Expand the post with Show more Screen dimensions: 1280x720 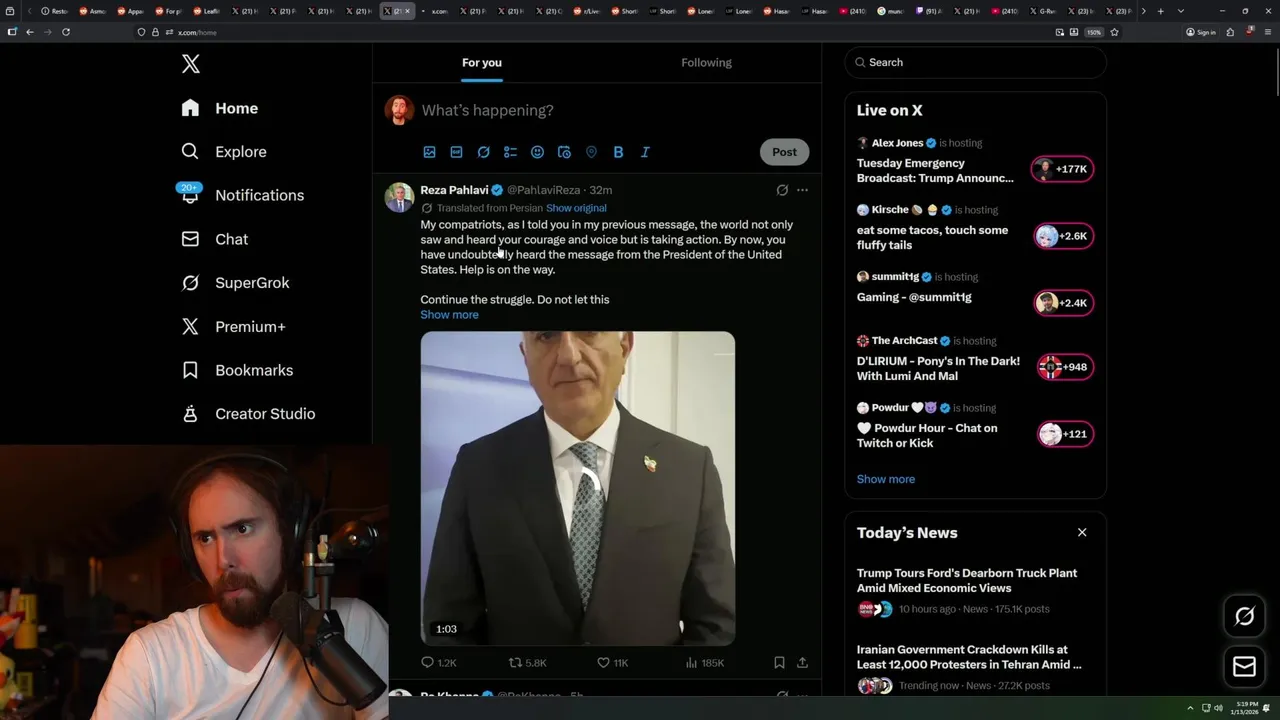pyautogui.click(x=449, y=315)
